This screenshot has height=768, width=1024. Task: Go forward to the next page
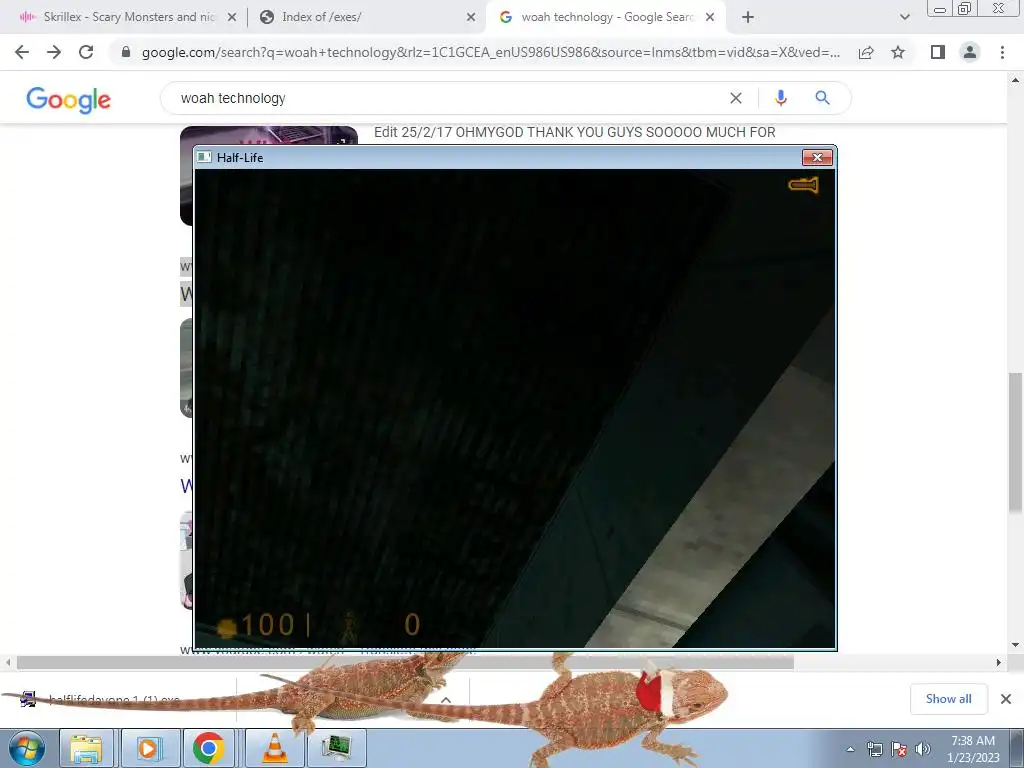54,52
